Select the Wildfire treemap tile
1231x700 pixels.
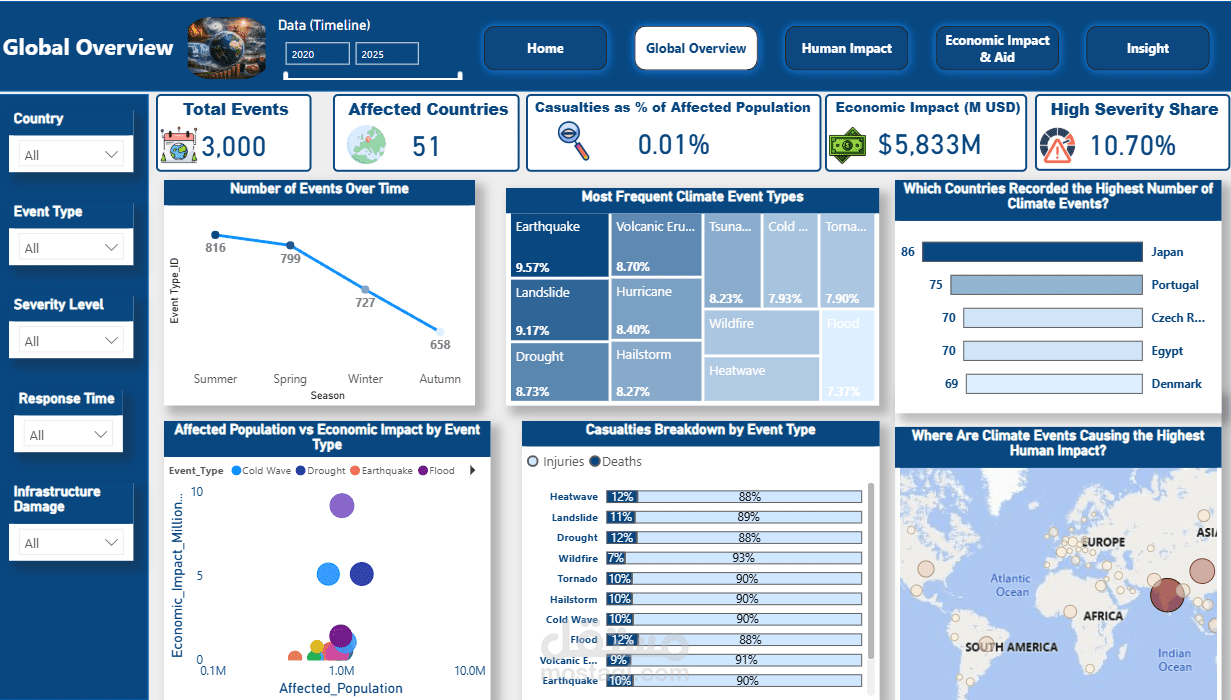(x=762, y=332)
